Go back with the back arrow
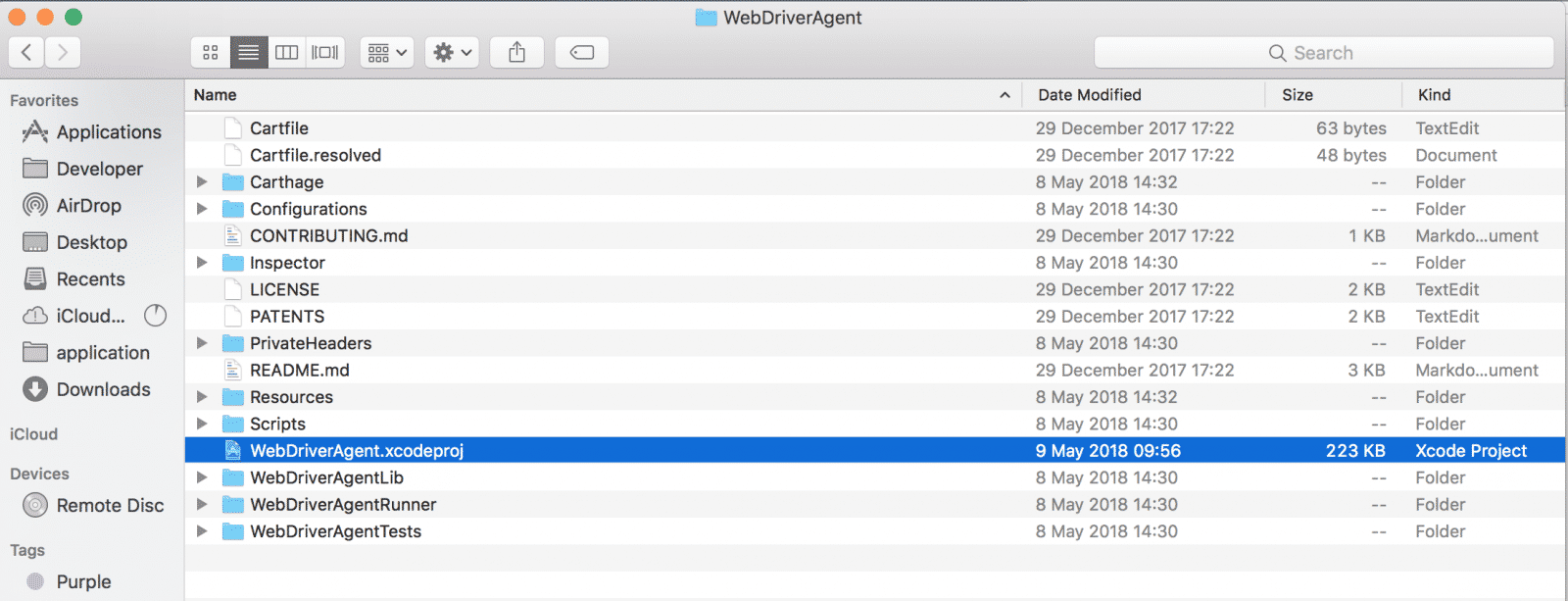This screenshot has width=1568, height=601. point(26,53)
